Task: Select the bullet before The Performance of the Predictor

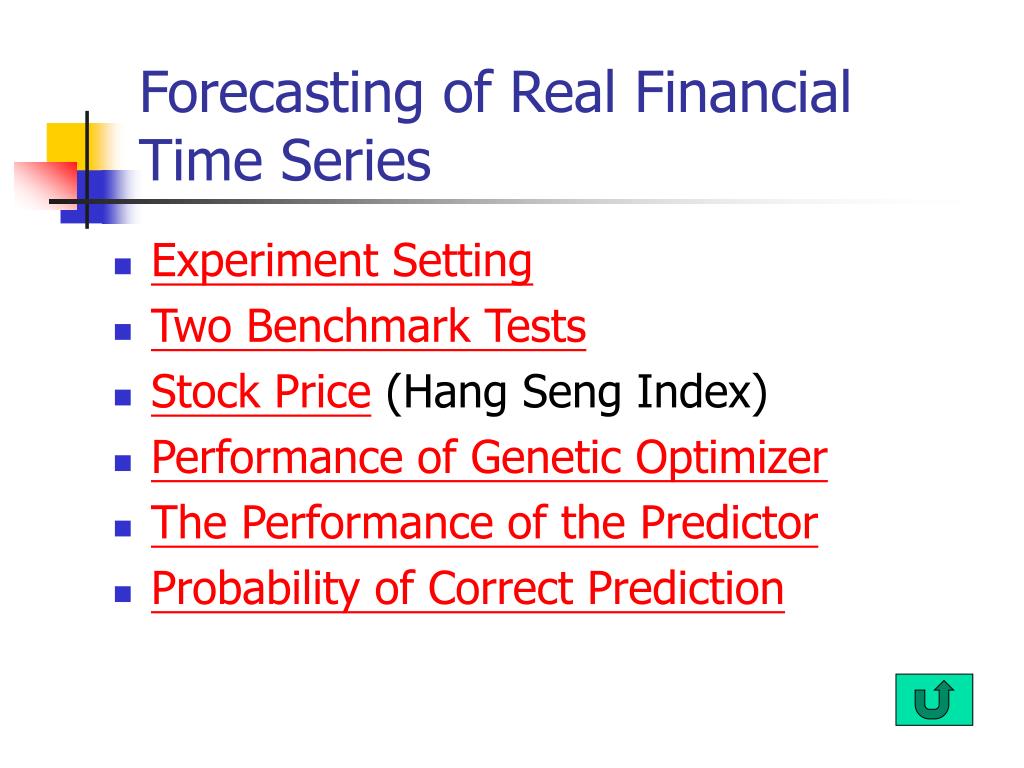Action: (x=123, y=528)
